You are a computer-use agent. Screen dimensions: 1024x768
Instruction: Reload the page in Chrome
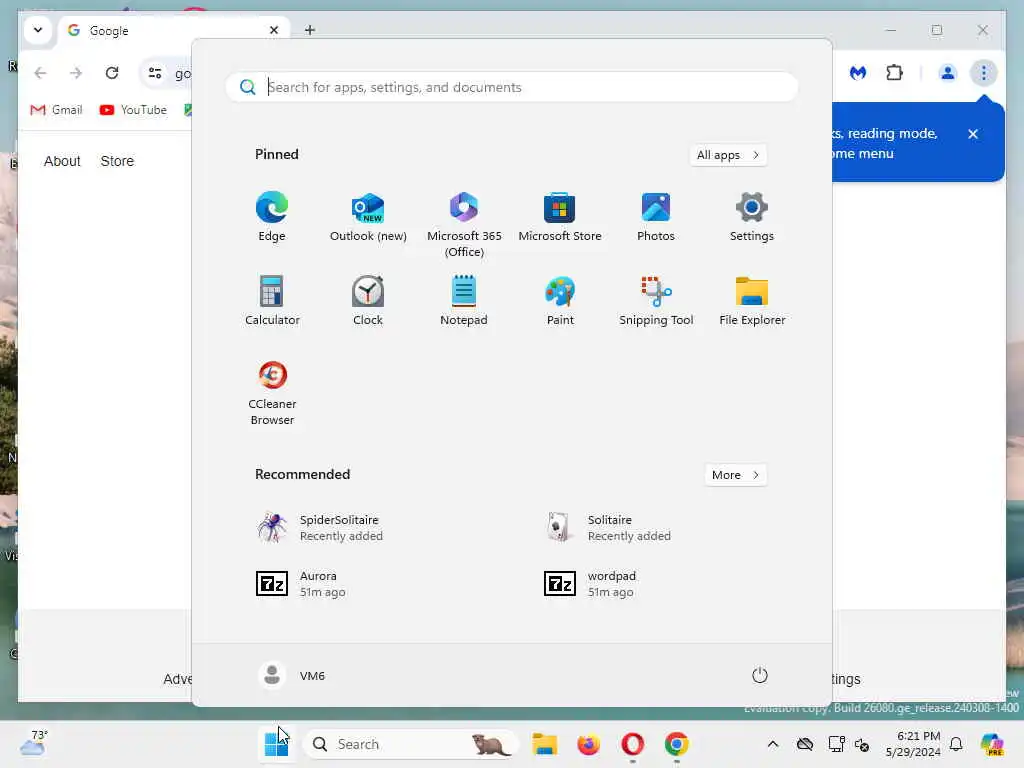[112, 73]
